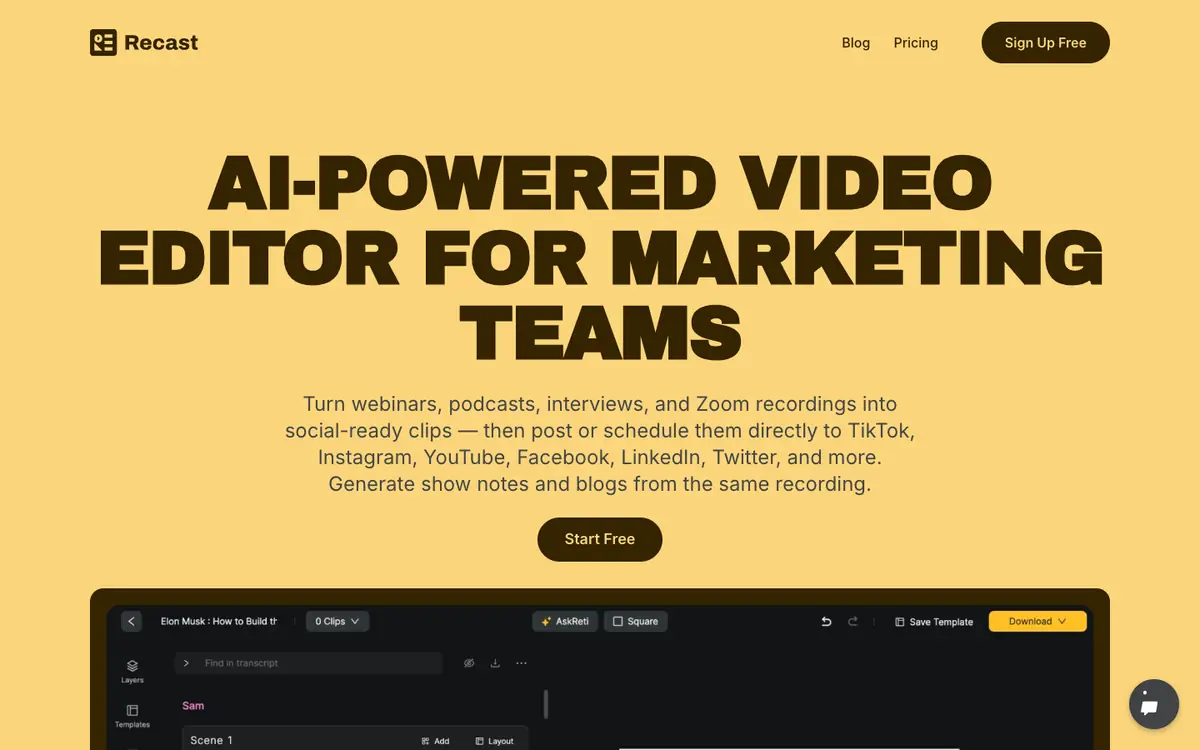1200x750 pixels.
Task: Click the Find in transcript field
Action: pyautogui.click(x=308, y=663)
